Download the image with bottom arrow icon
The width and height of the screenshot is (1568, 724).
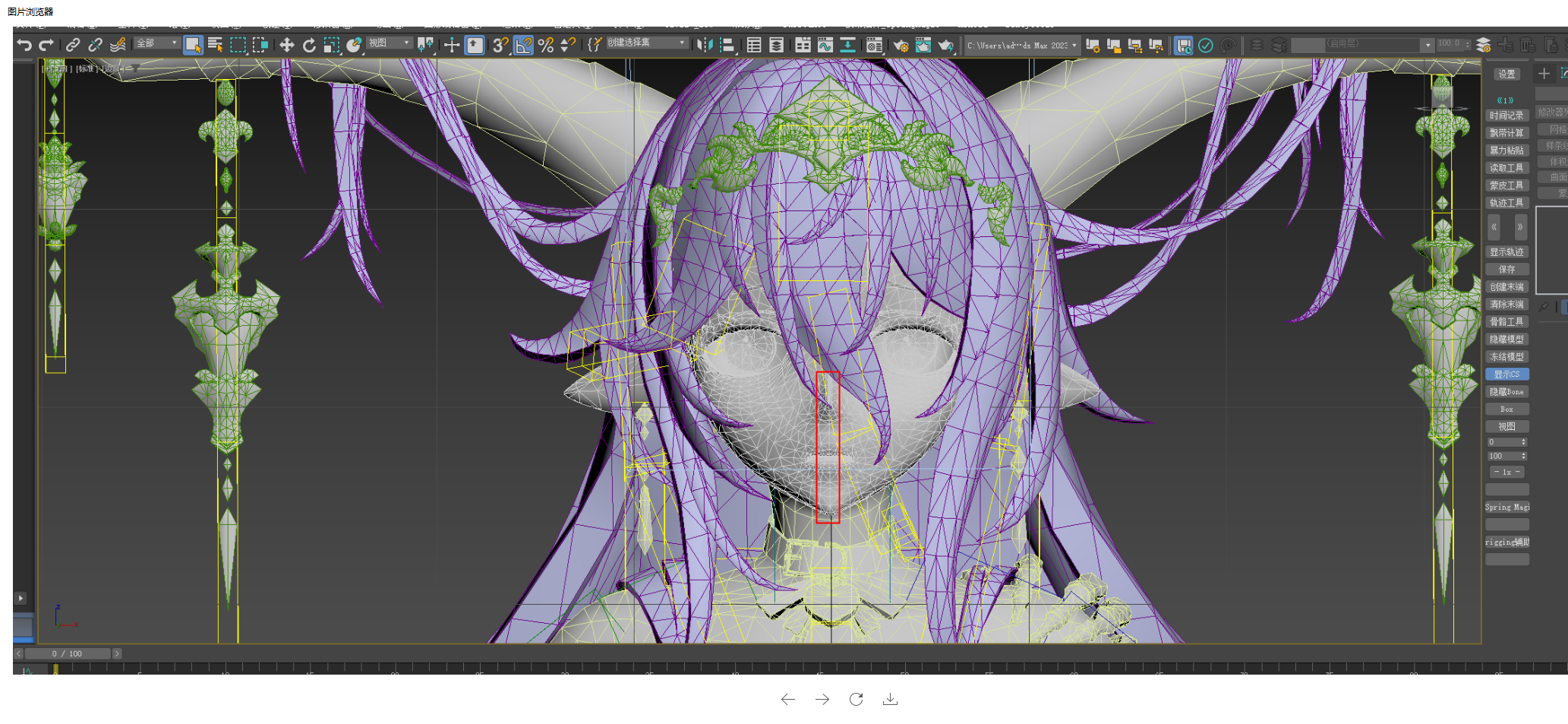pyautogui.click(x=890, y=699)
